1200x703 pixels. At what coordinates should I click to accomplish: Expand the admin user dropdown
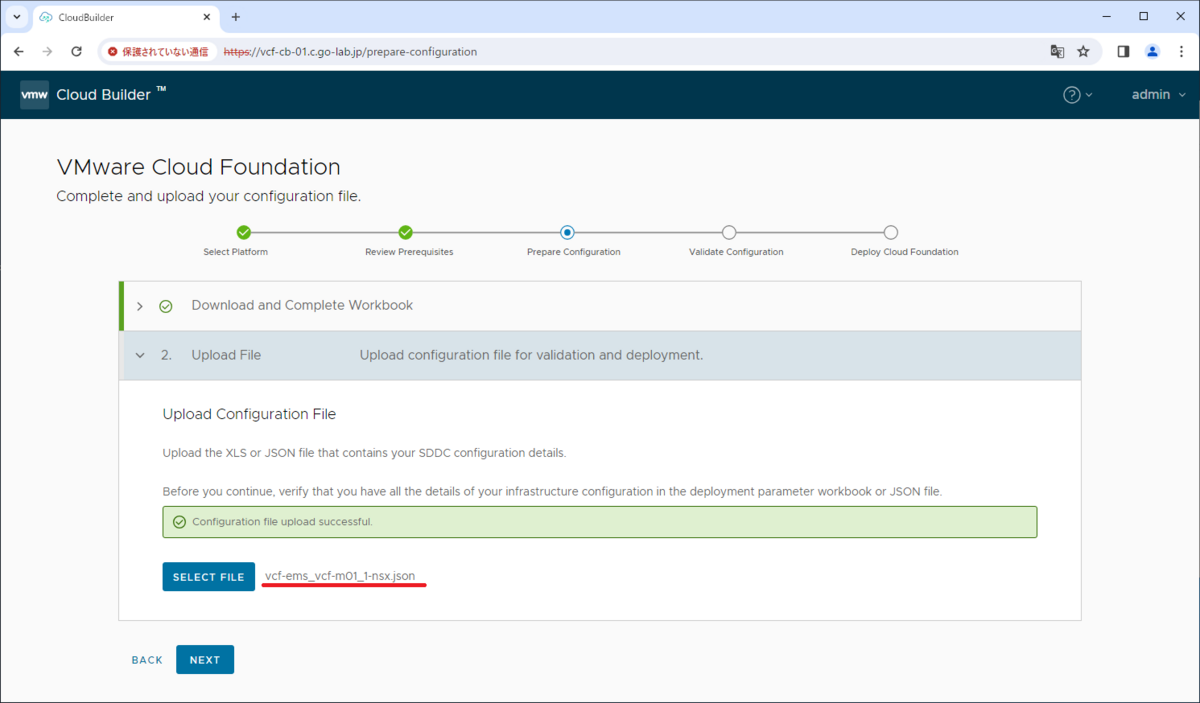1158,95
